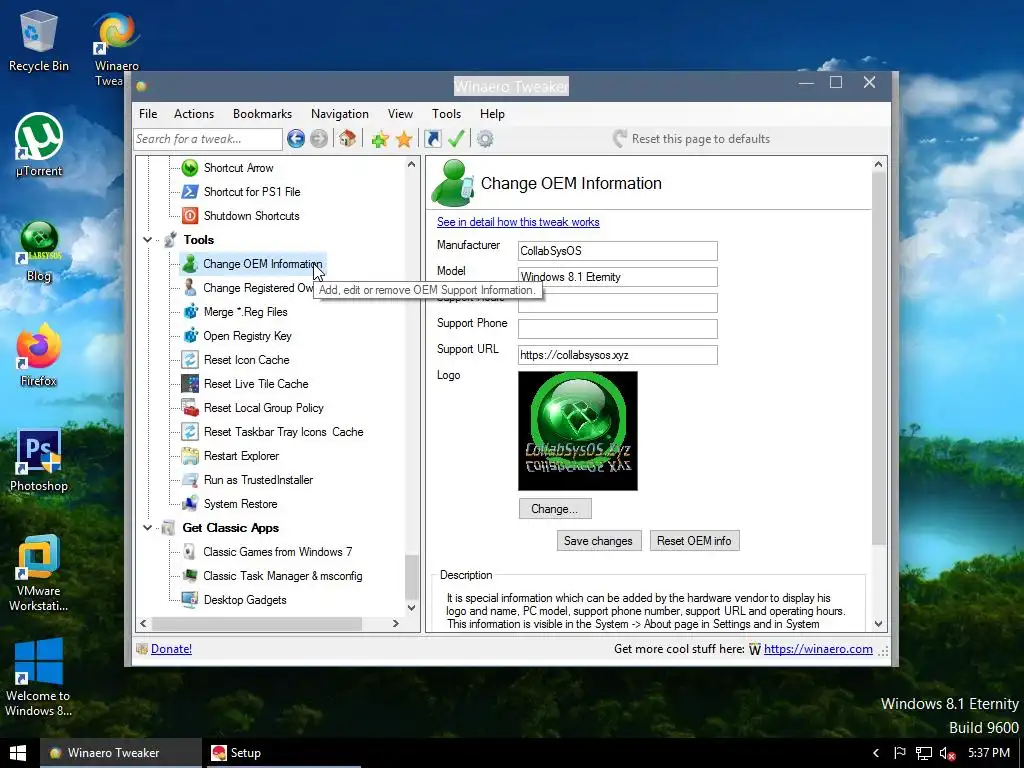
Task: Open the View menu
Action: (x=400, y=114)
